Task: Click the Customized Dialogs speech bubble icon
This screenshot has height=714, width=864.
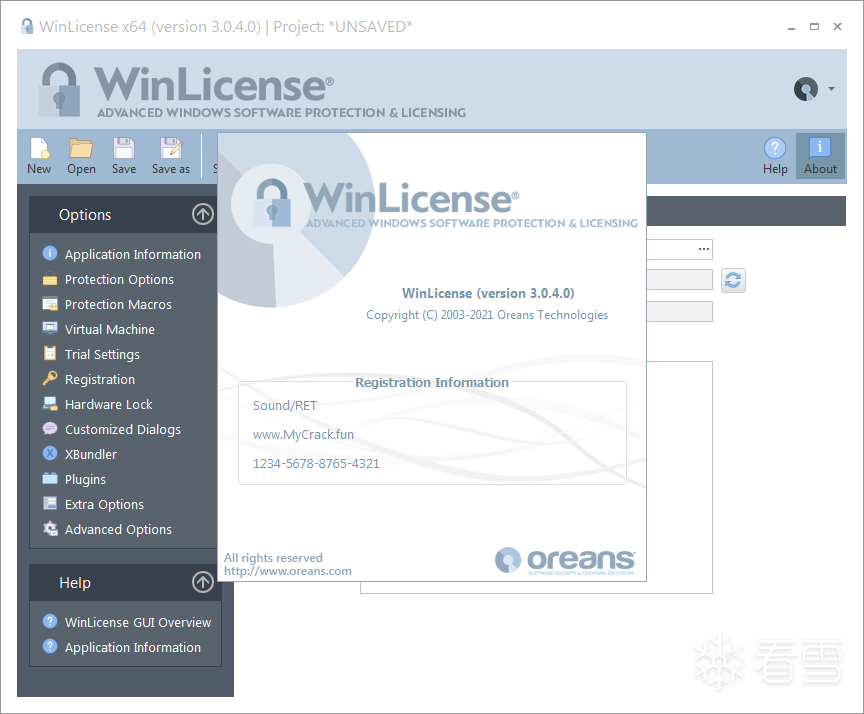Action: (x=50, y=428)
